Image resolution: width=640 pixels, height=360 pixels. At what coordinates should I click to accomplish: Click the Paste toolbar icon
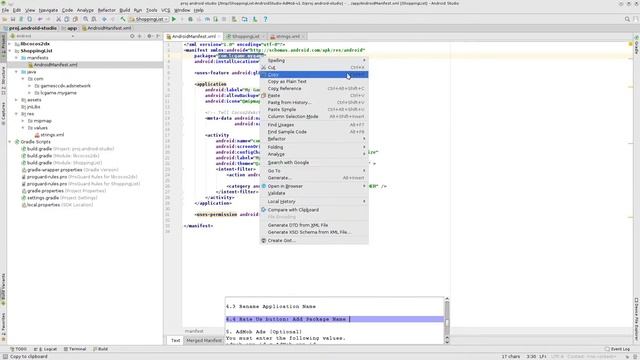click(x=75, y=19)
